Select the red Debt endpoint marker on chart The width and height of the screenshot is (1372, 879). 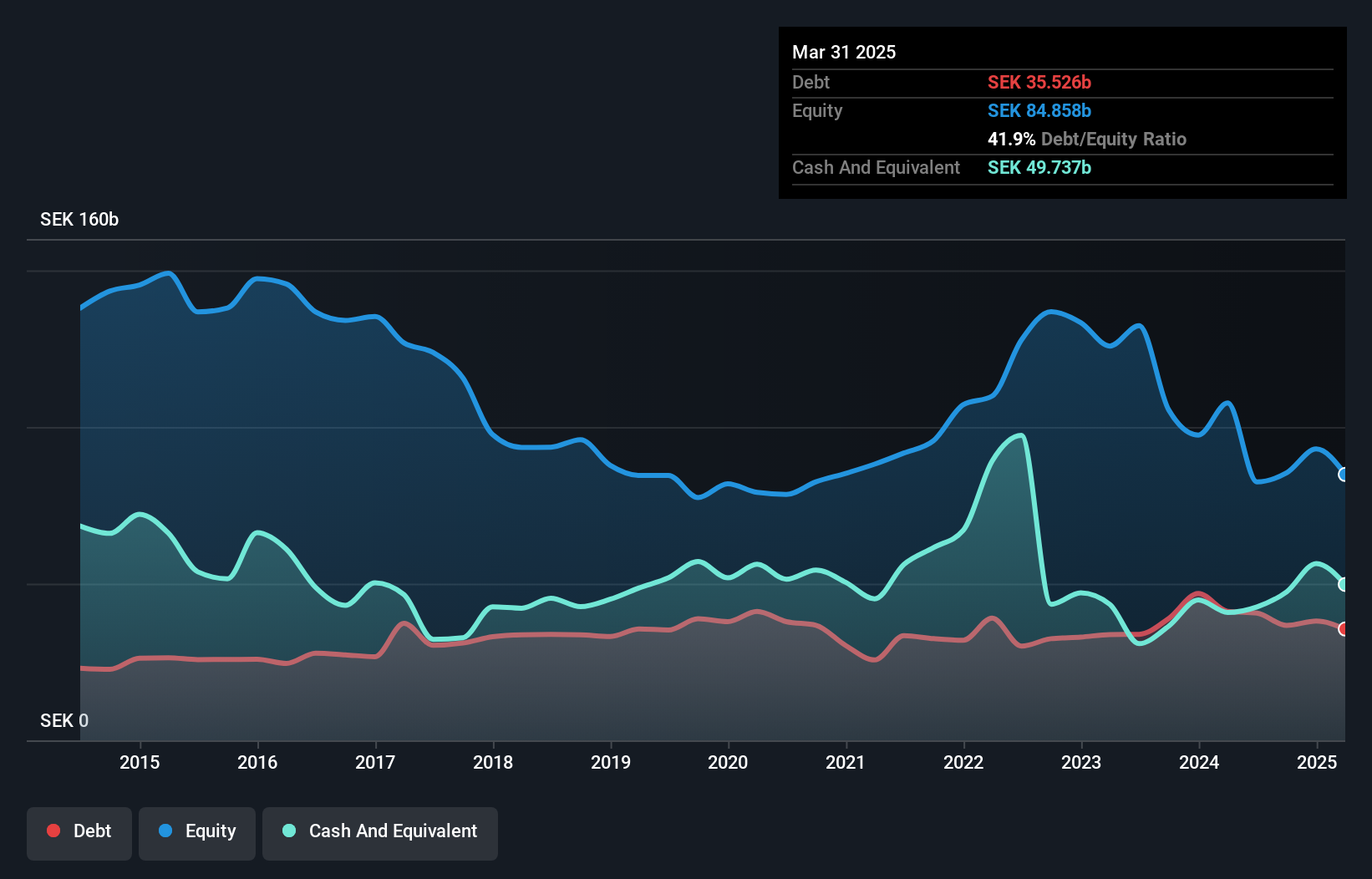[x=1344, y=629]
